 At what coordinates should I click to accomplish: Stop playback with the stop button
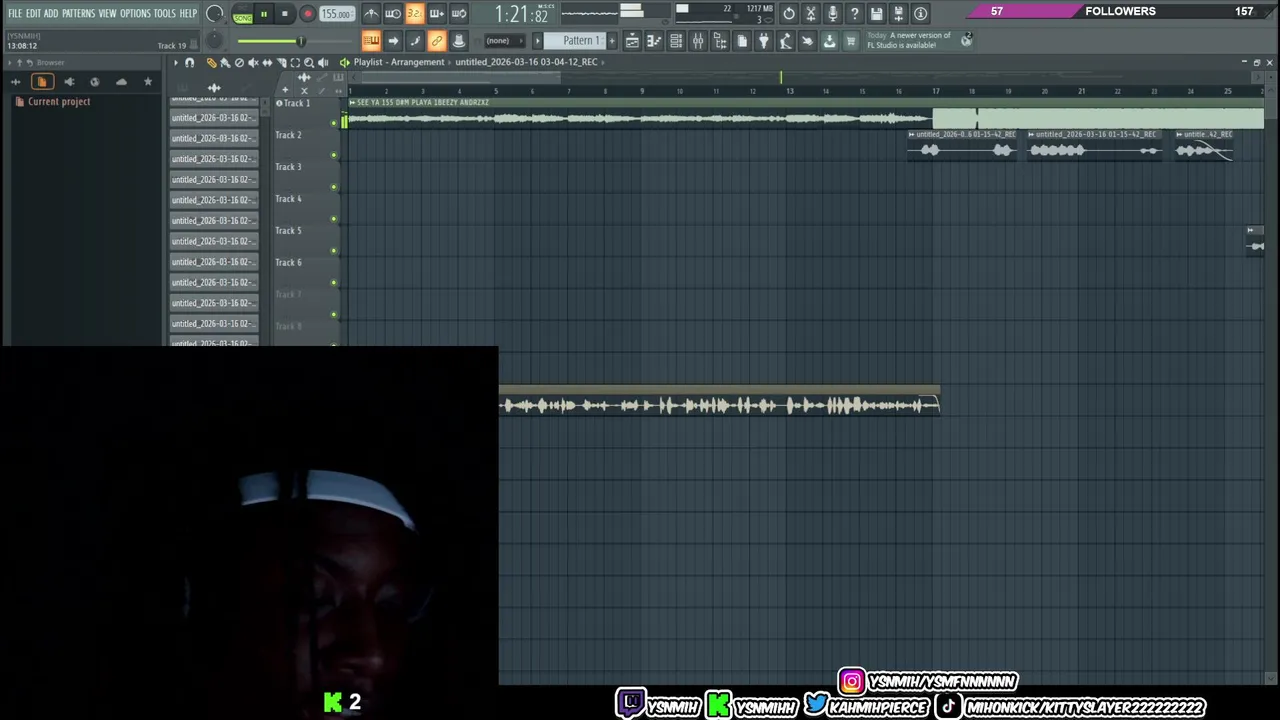click(284, 14)
